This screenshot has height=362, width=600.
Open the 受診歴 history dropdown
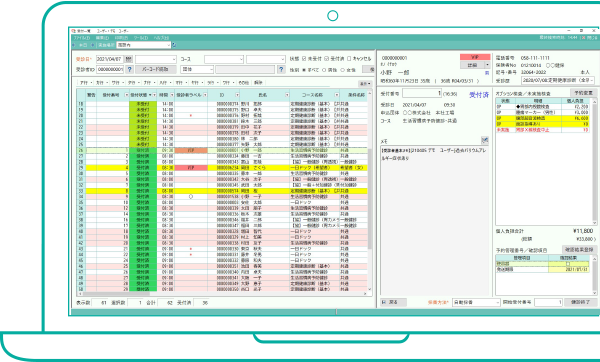point(558,80)
